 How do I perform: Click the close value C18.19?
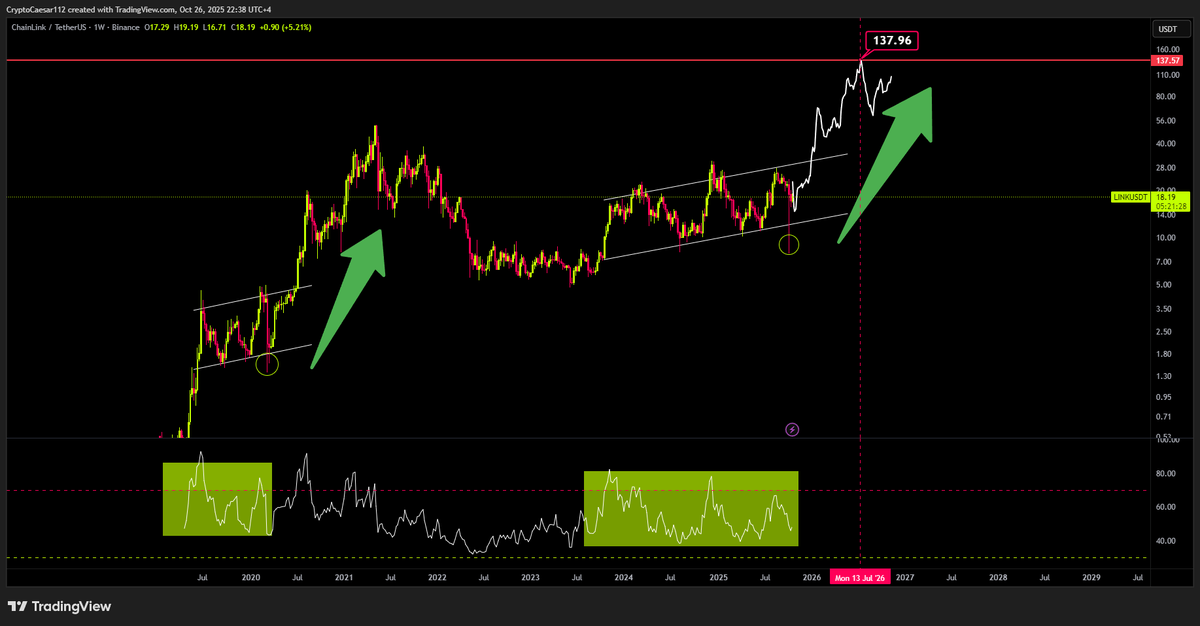[242, 26]
